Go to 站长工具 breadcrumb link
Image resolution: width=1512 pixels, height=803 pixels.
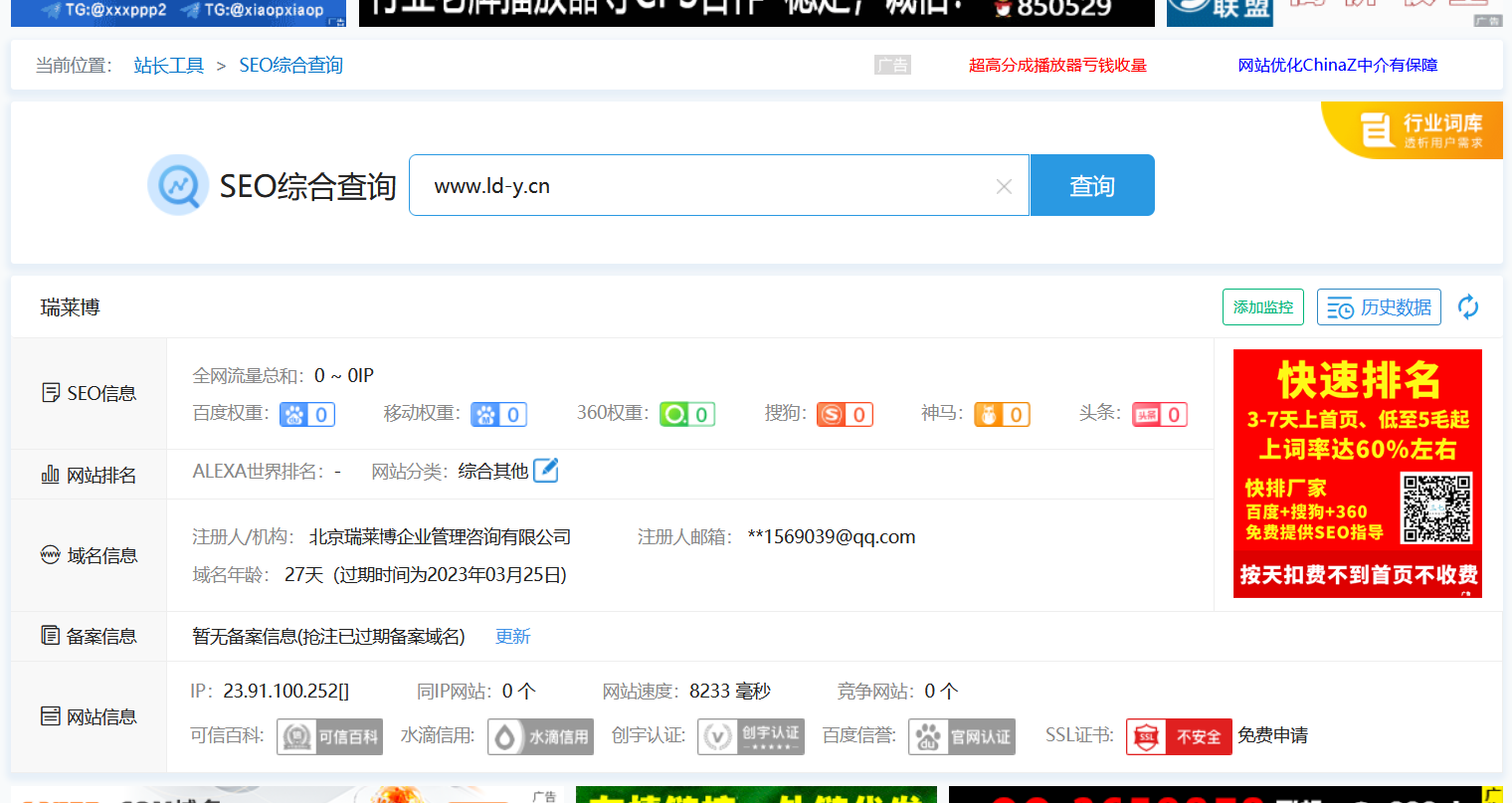tap(169, 66)
